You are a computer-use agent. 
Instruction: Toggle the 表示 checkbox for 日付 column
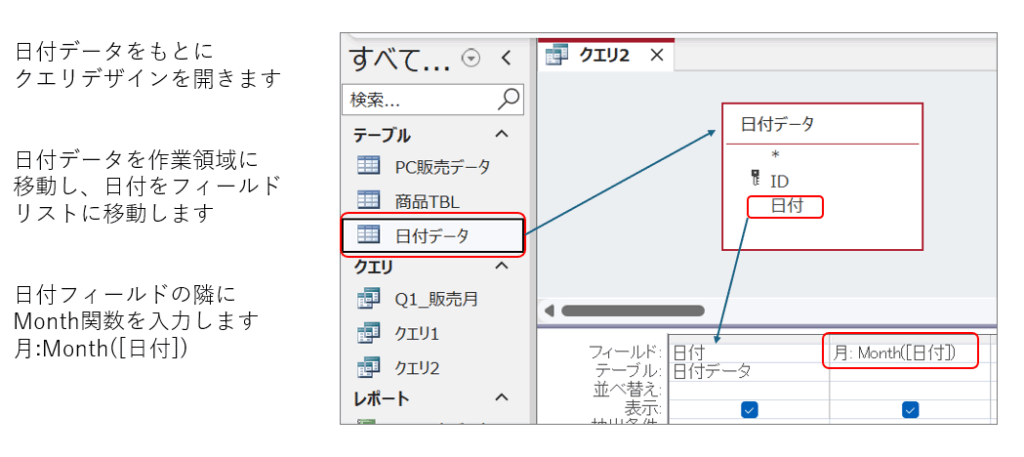749,409
